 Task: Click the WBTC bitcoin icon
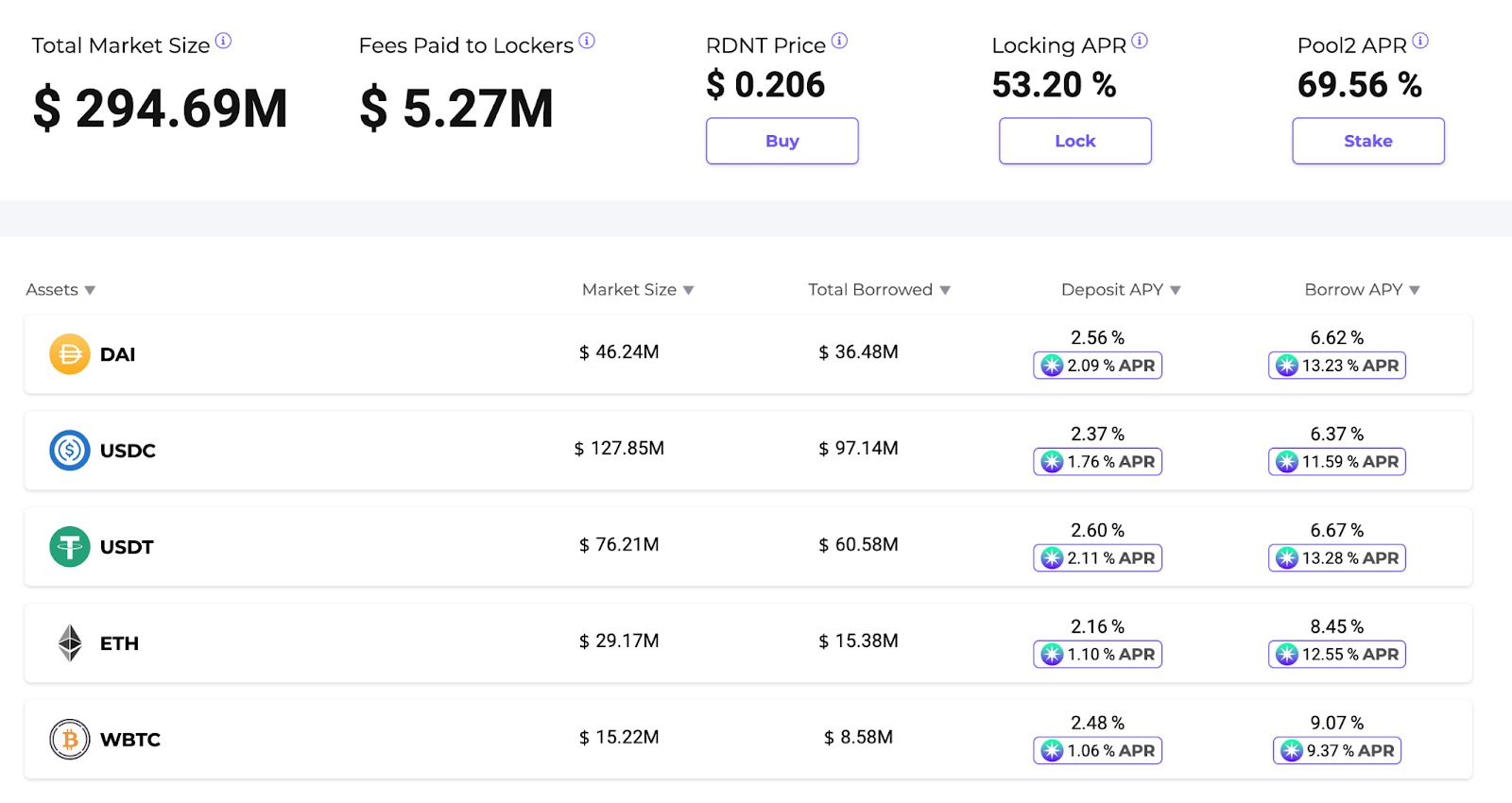(70, 740)
